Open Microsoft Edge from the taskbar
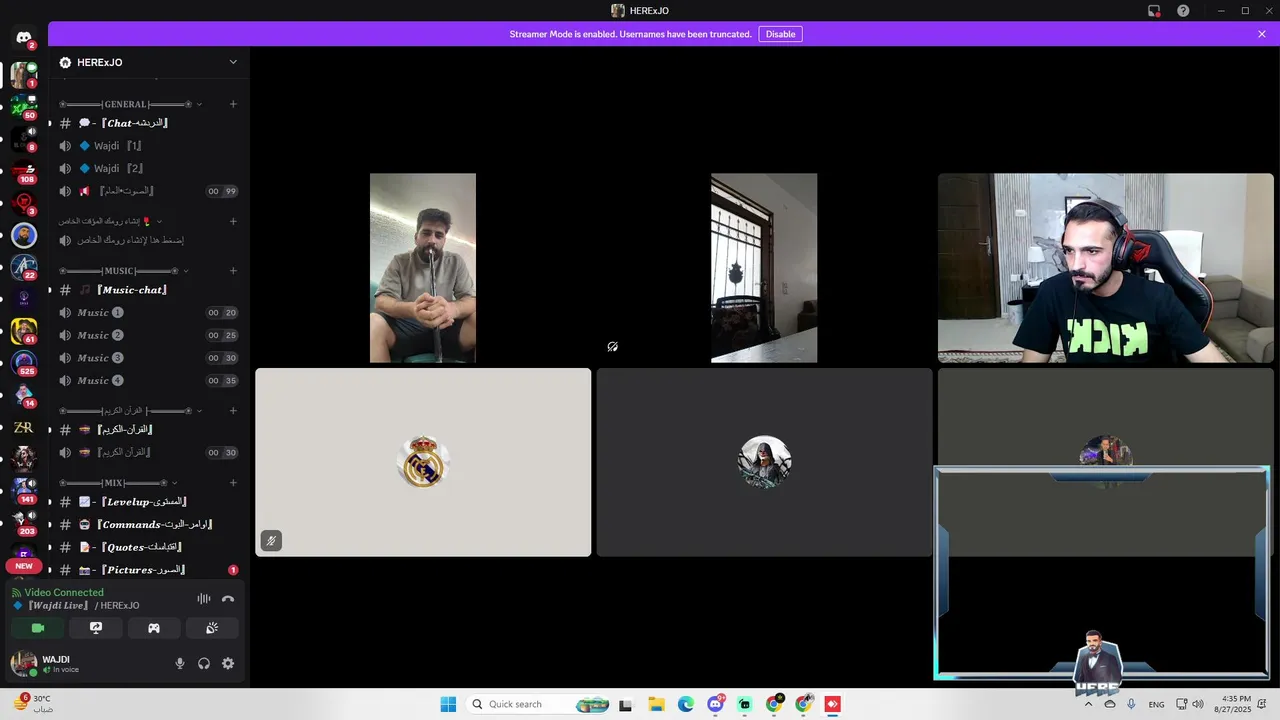Screen dimensions: 1280x720 pos(686,704)
